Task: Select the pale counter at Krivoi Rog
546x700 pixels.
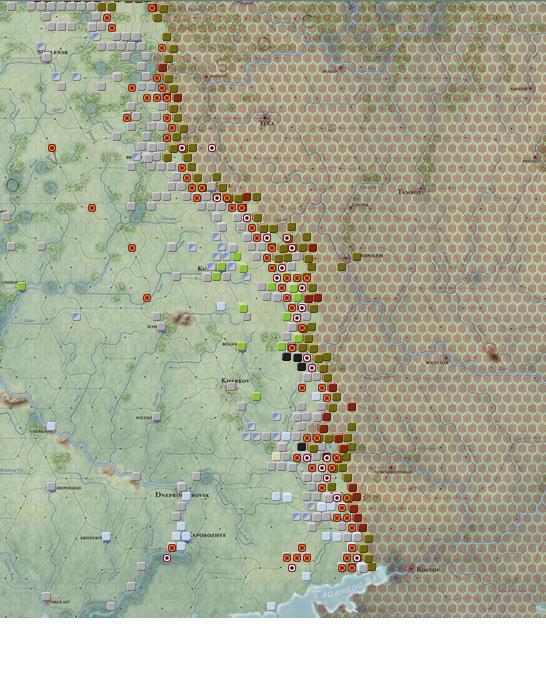Action: tap(106, 536)
